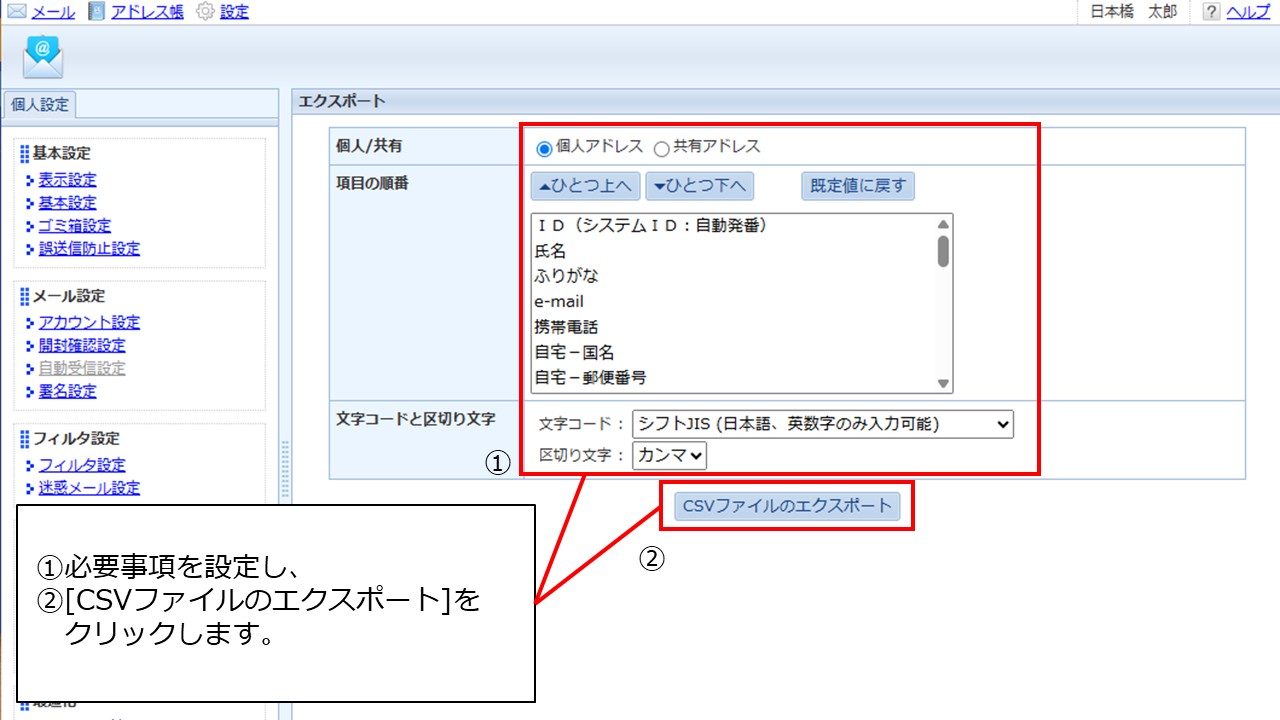Click the list scrollbar down arrow
The image size is (1280, 720).
(943, 383)
